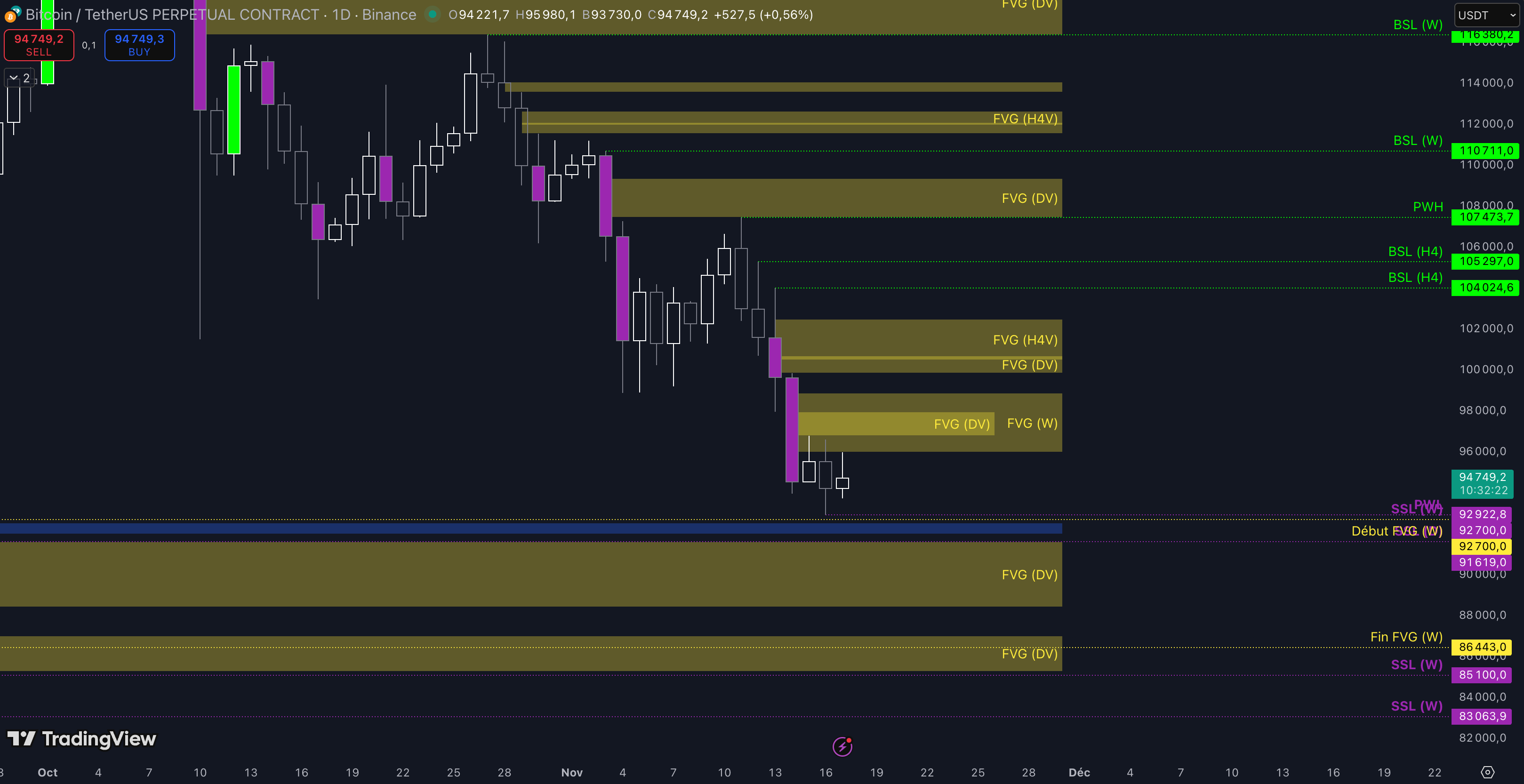Collapse the indicator legend showing 2
The height and width of the screenshot is (784, 1524).
click(x=14, y=78)
